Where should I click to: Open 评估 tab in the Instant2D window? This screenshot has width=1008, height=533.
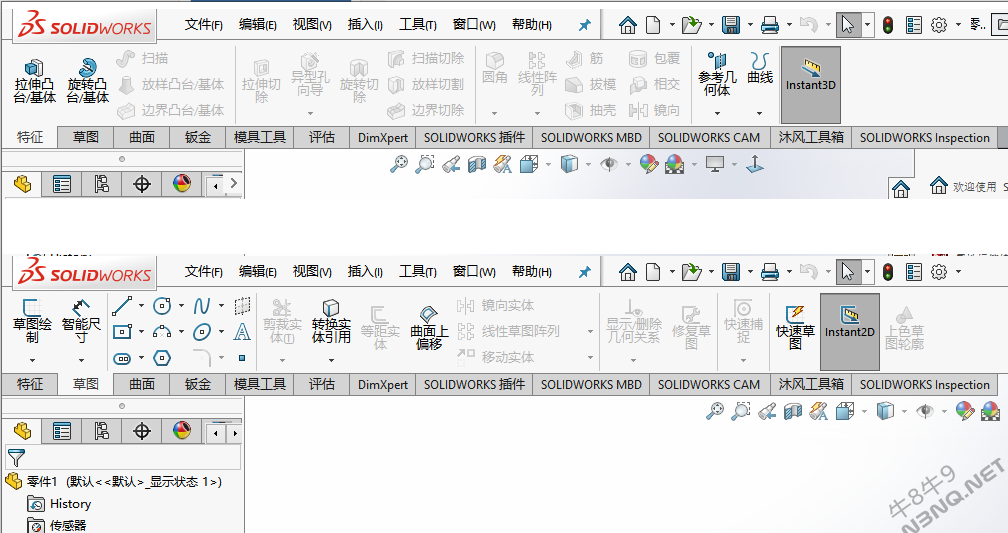pyautogui.click(x=321, y=384)
